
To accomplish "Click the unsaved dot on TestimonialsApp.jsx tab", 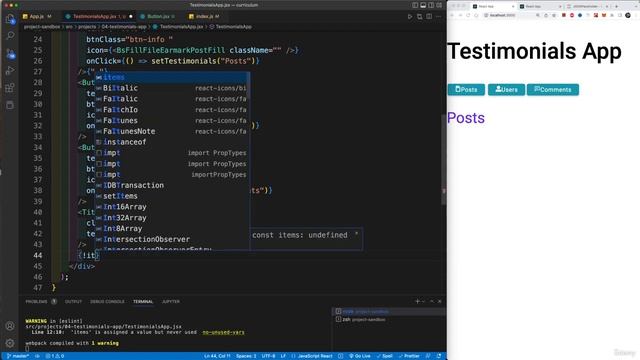I will coord(131,16).
